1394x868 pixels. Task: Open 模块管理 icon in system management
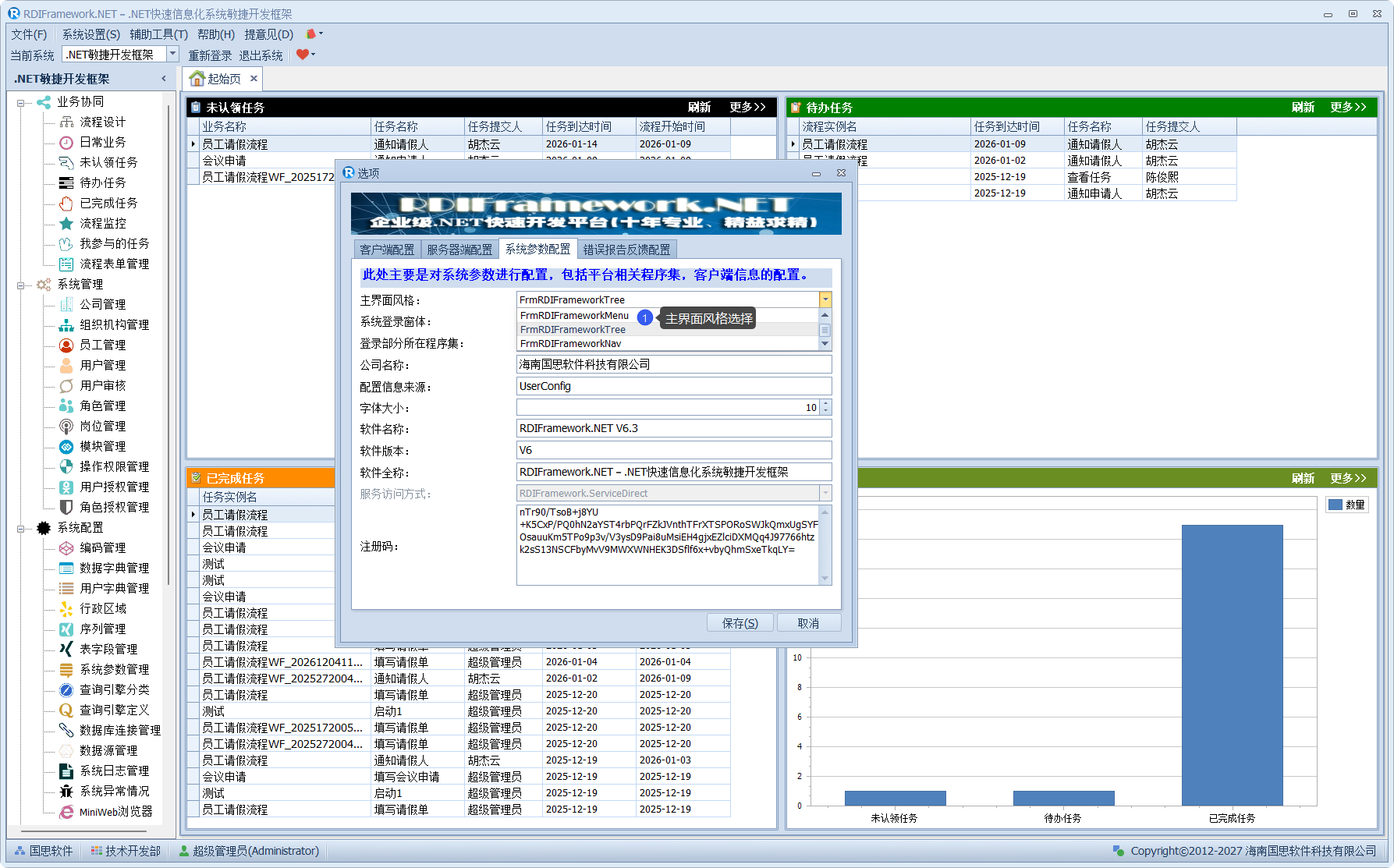[x=66, y=446]
